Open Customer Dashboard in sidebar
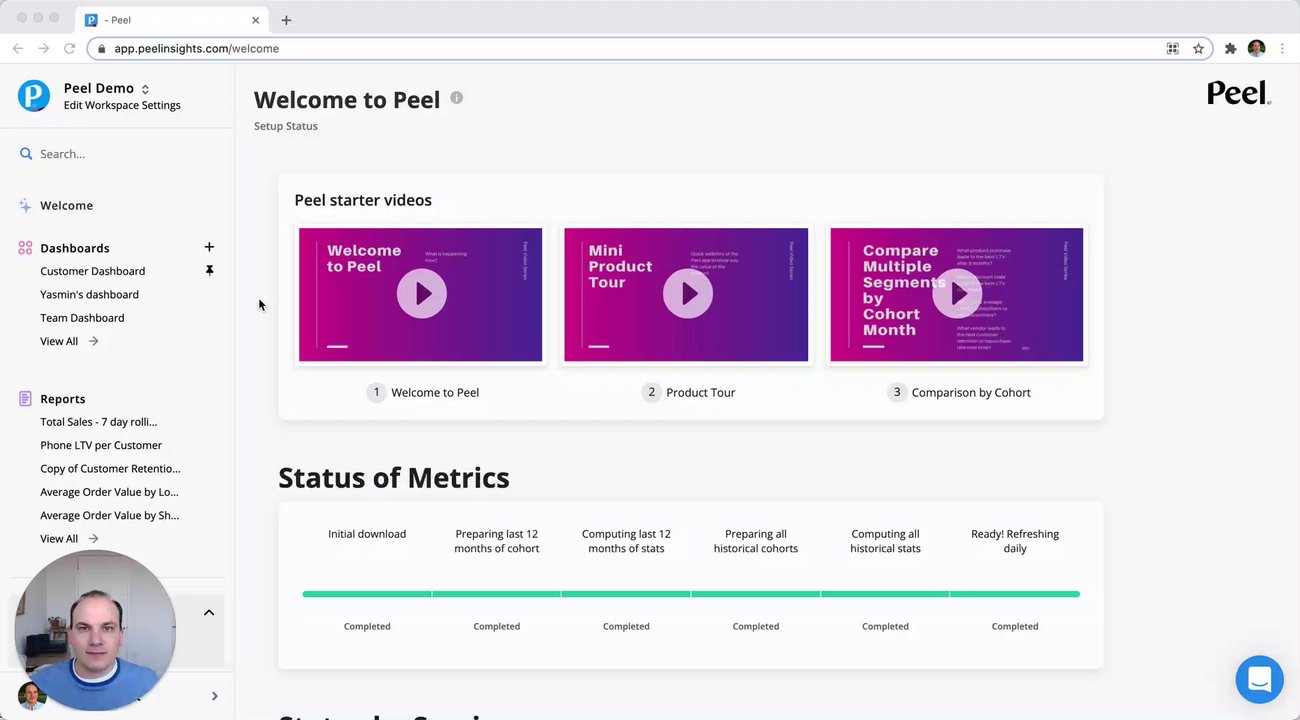Image resolution: width=1300 pixels, height=720 pixels. click(x=93, y=271)
